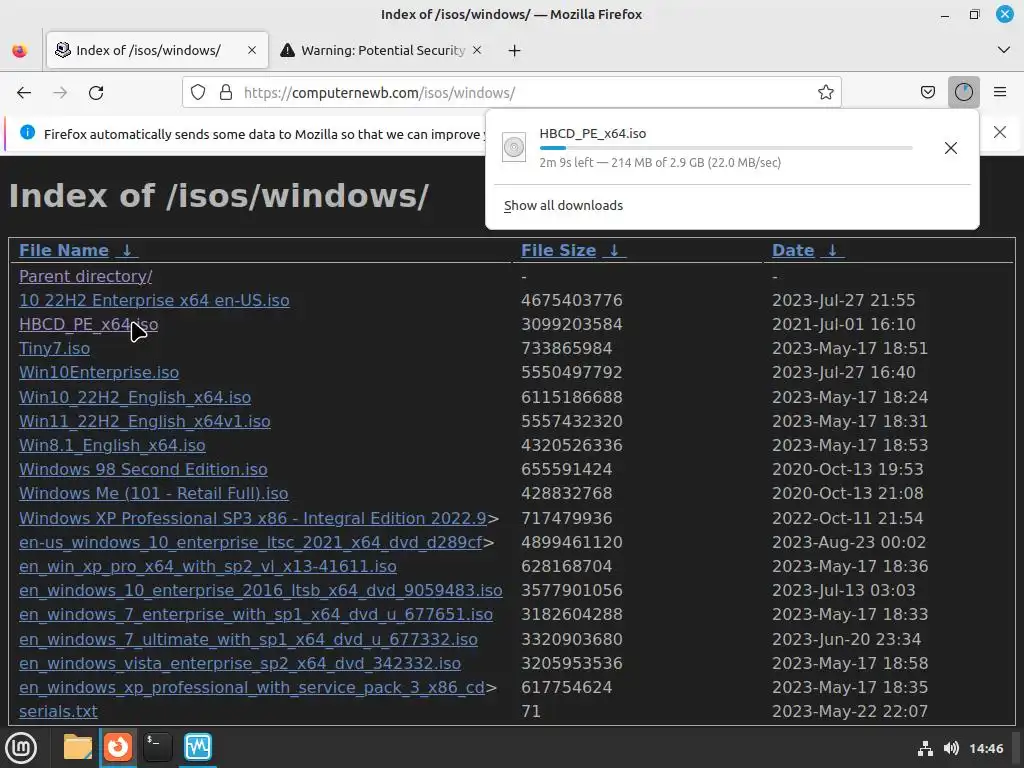View site security padlock info
1024x768 pixels.
[x=226, y=93]
